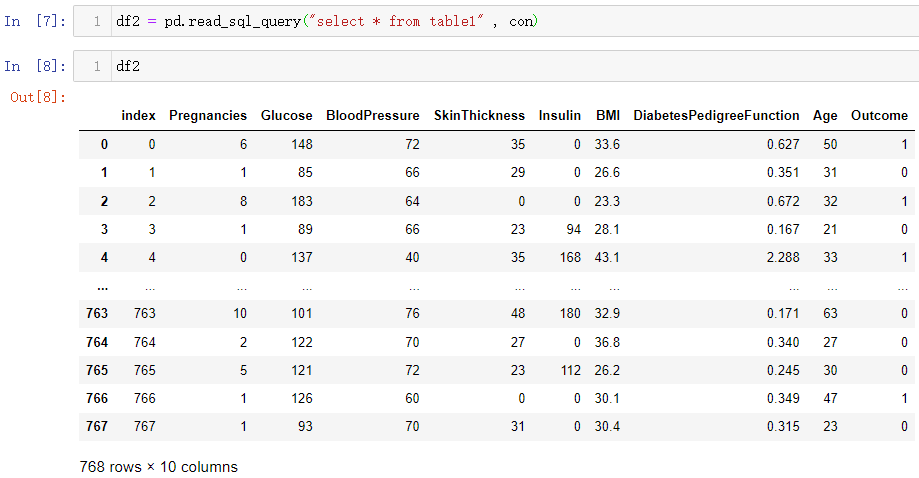Screen dimensions: 919x478
Task: Click the Out[8] output prompt
Action: coord(38,97)
